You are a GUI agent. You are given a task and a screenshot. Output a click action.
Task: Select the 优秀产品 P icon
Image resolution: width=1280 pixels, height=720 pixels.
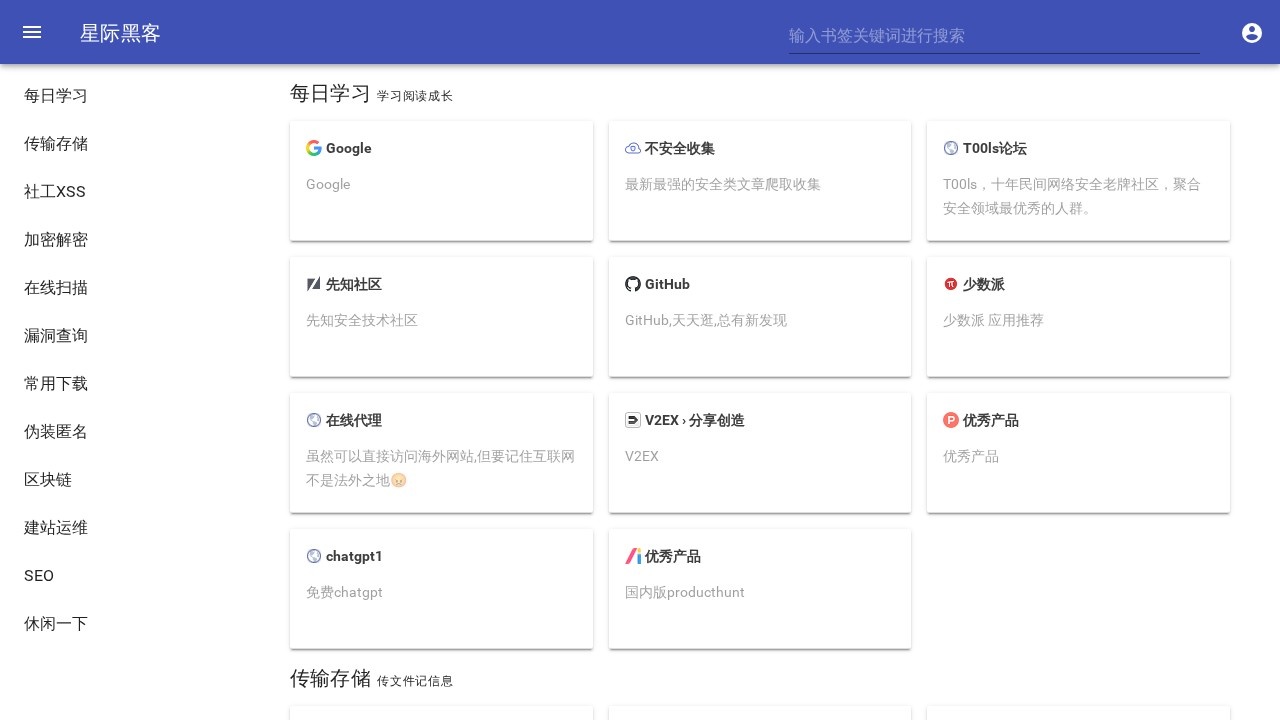951,420
